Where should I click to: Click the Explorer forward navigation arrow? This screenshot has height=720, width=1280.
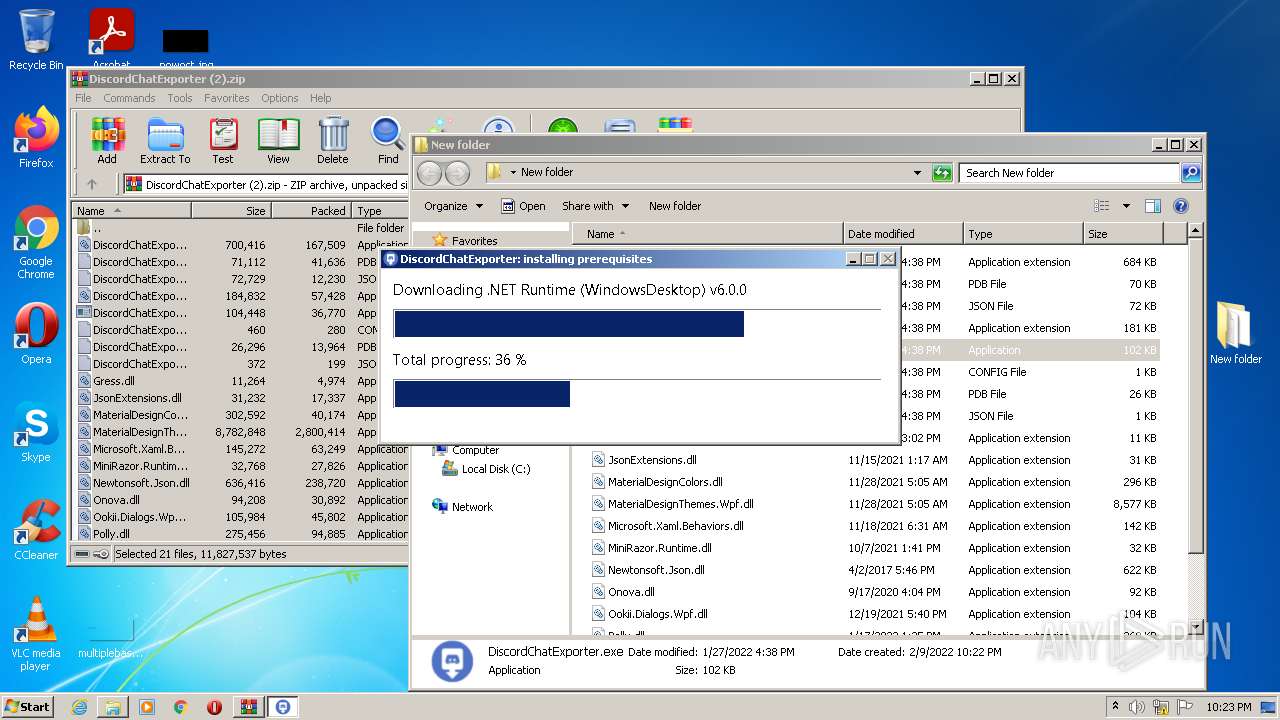[x=457, y=173]
